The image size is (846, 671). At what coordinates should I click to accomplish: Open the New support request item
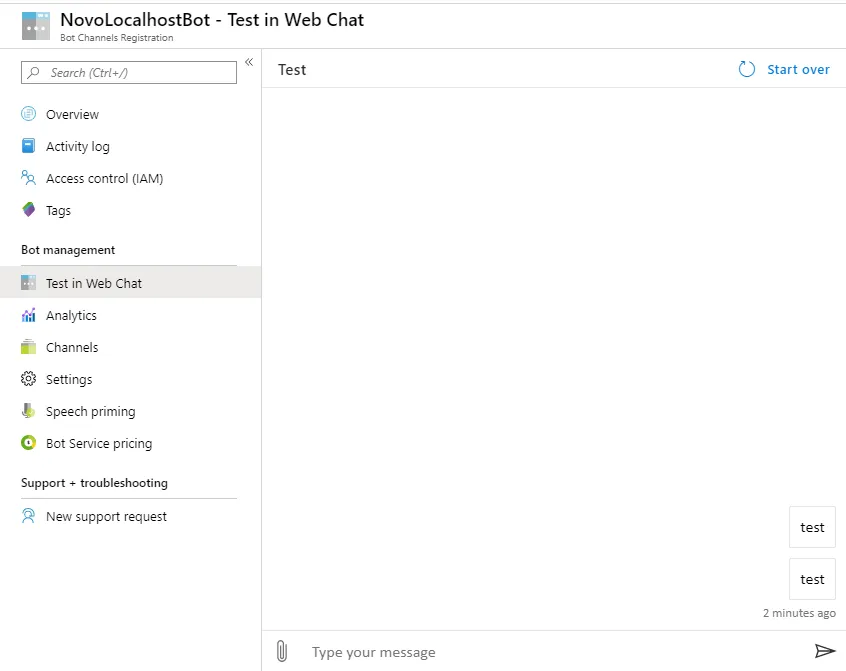[106, 517]
